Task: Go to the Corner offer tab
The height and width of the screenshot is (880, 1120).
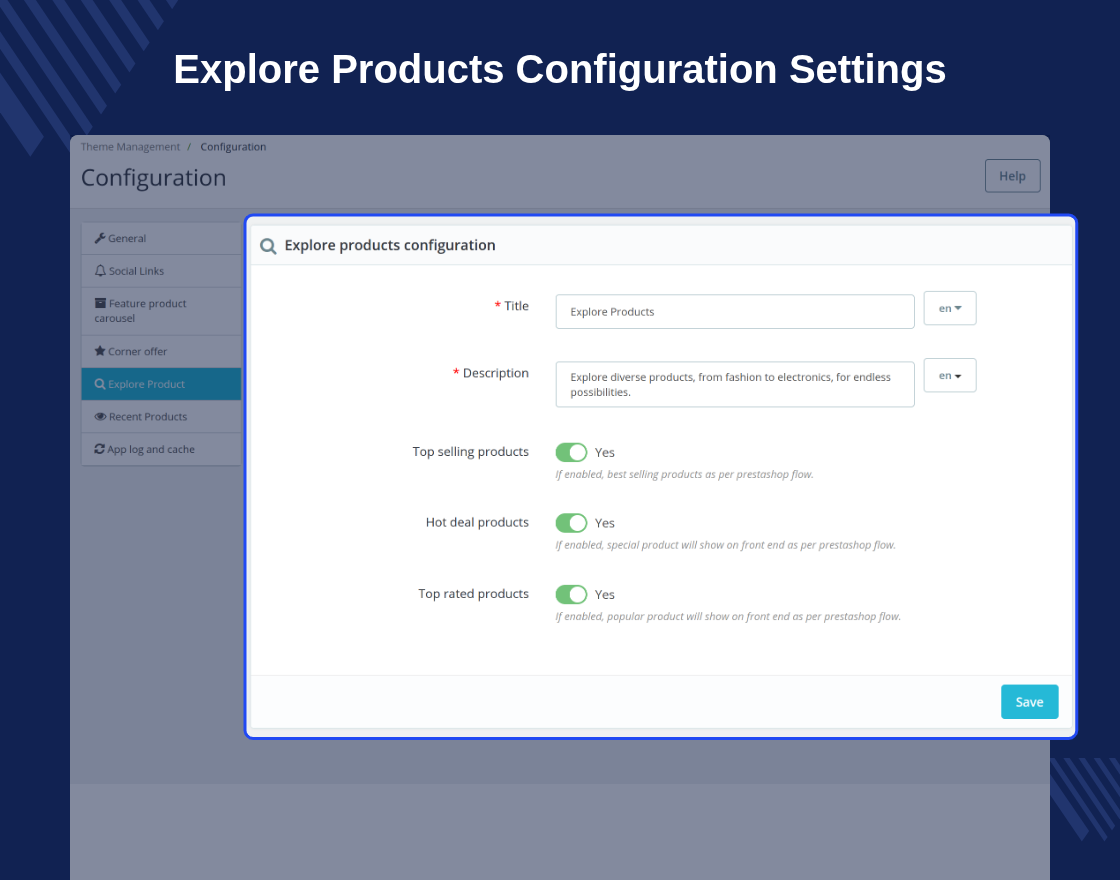Action: pos(161,351)
